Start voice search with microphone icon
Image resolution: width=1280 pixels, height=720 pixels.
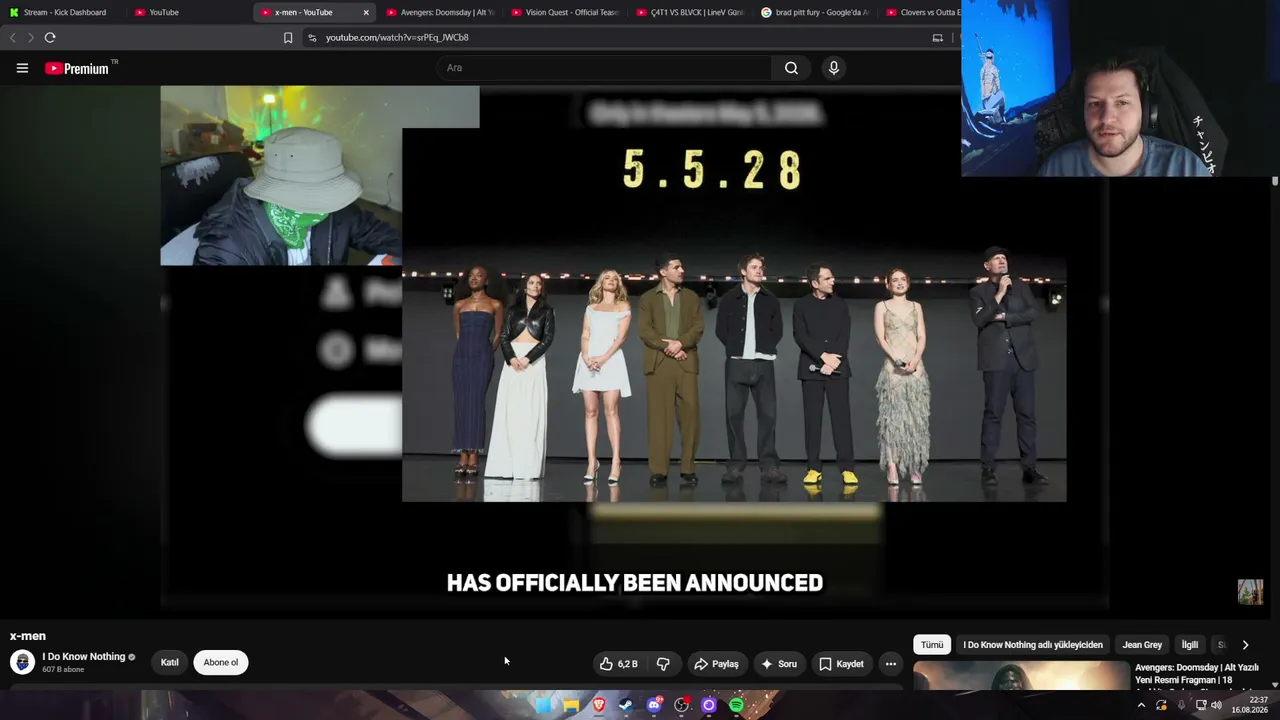tap(834, 68)
